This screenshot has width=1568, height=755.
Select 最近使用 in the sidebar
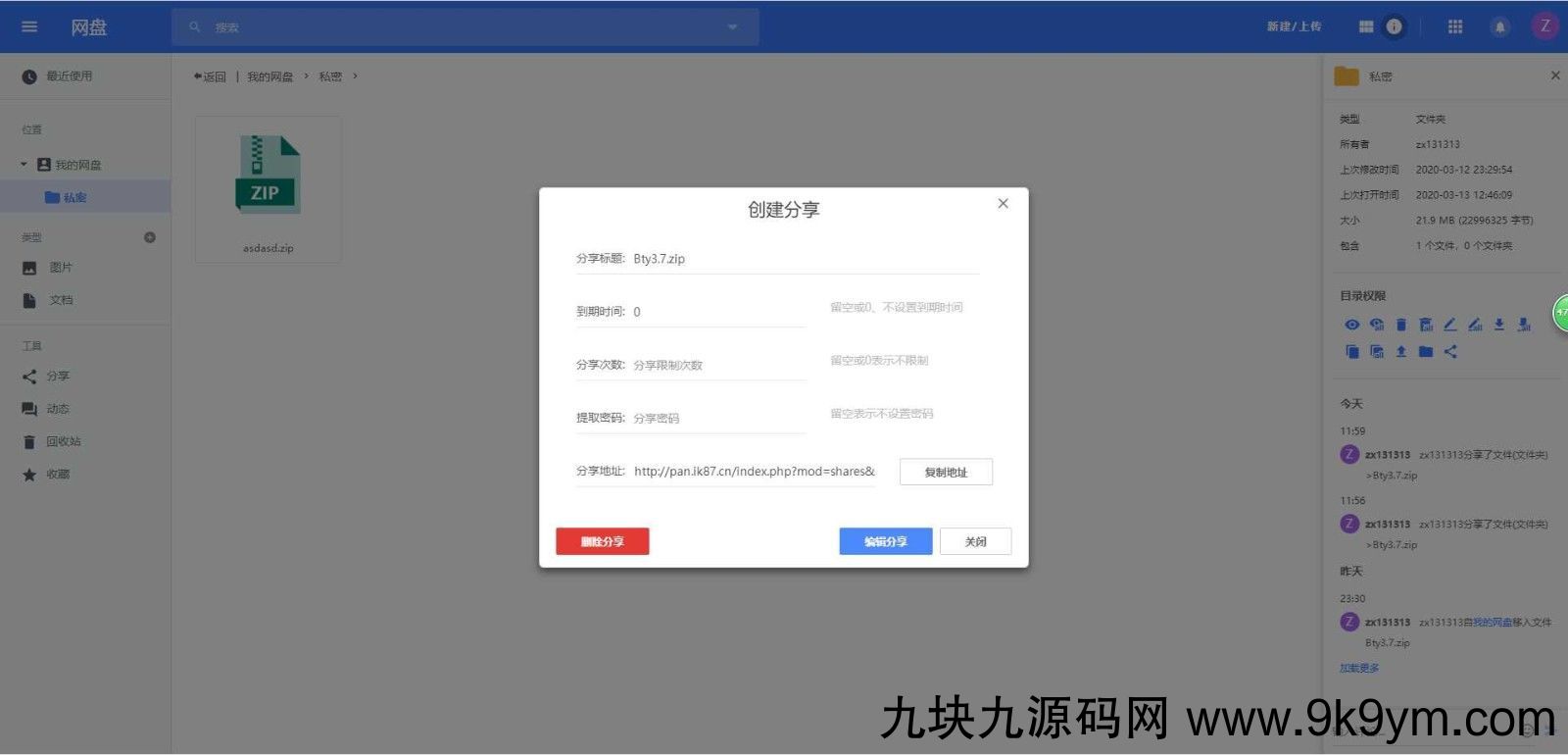69,76
